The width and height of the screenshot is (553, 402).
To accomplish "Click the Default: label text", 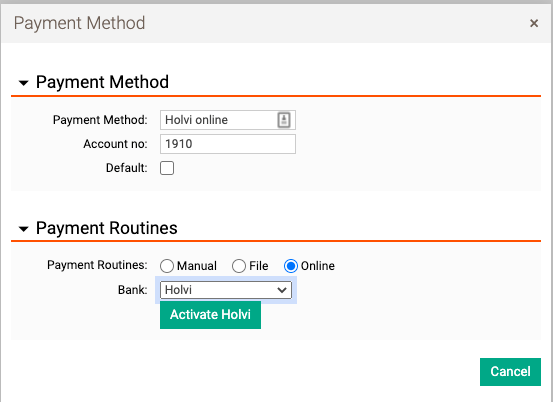I will click(127, 168).
